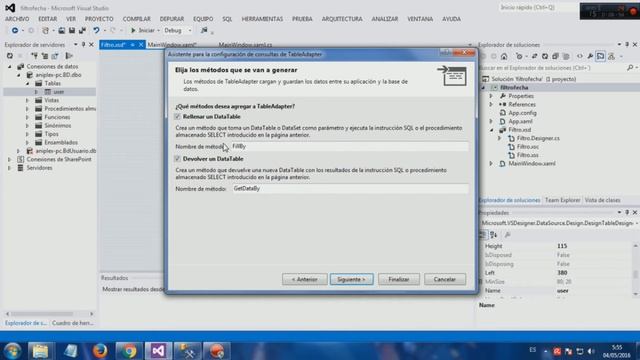Screen dimensions: 640x360
Task: Refresh the Explorador de servidores panel
Action: (x=10, y=56)
